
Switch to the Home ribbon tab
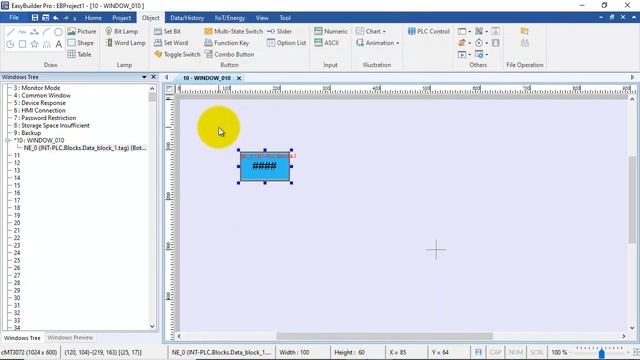(x=93, y=18)
